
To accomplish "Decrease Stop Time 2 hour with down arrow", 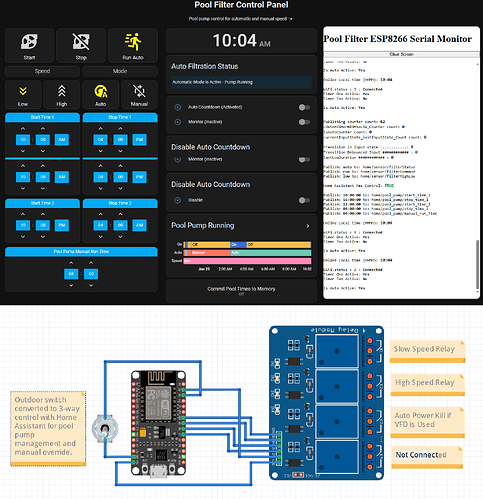I will click(100, 237).
